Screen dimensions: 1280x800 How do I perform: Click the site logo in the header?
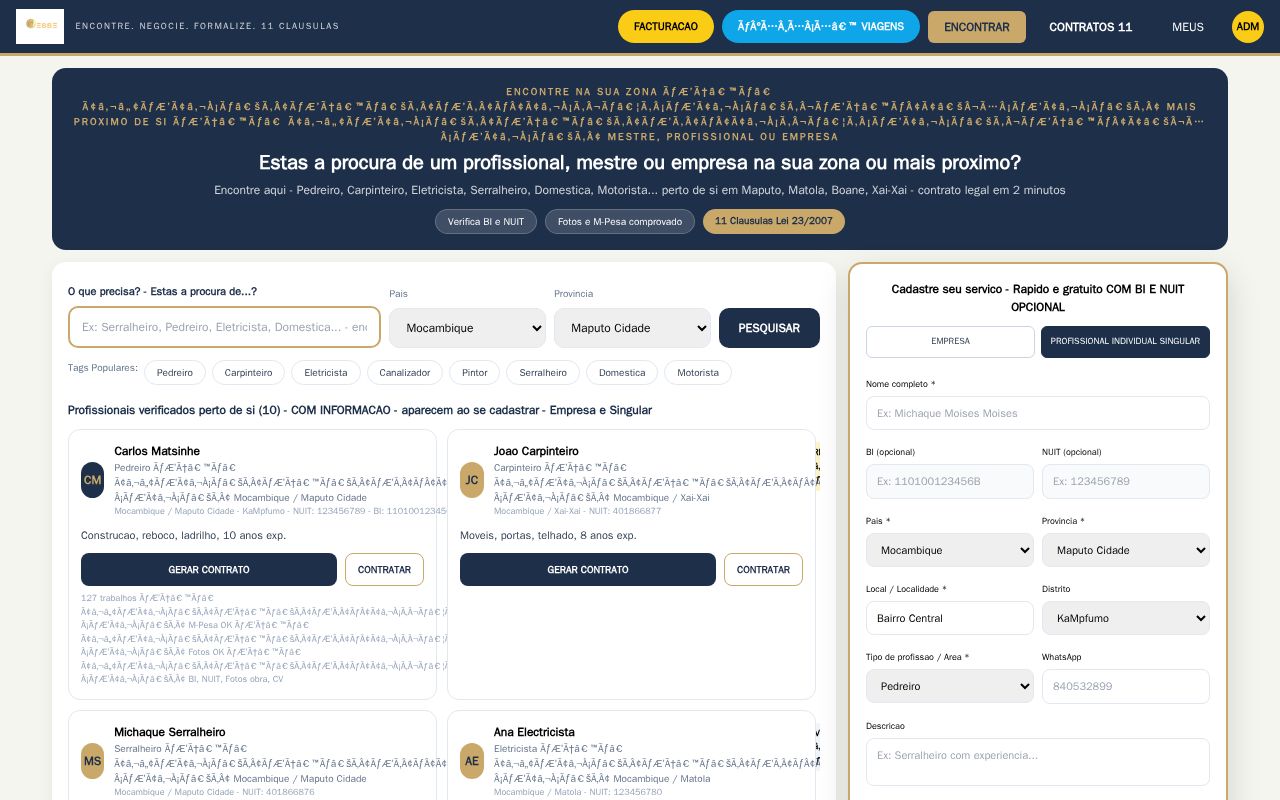pyautogui.click(x=40, y=26)
